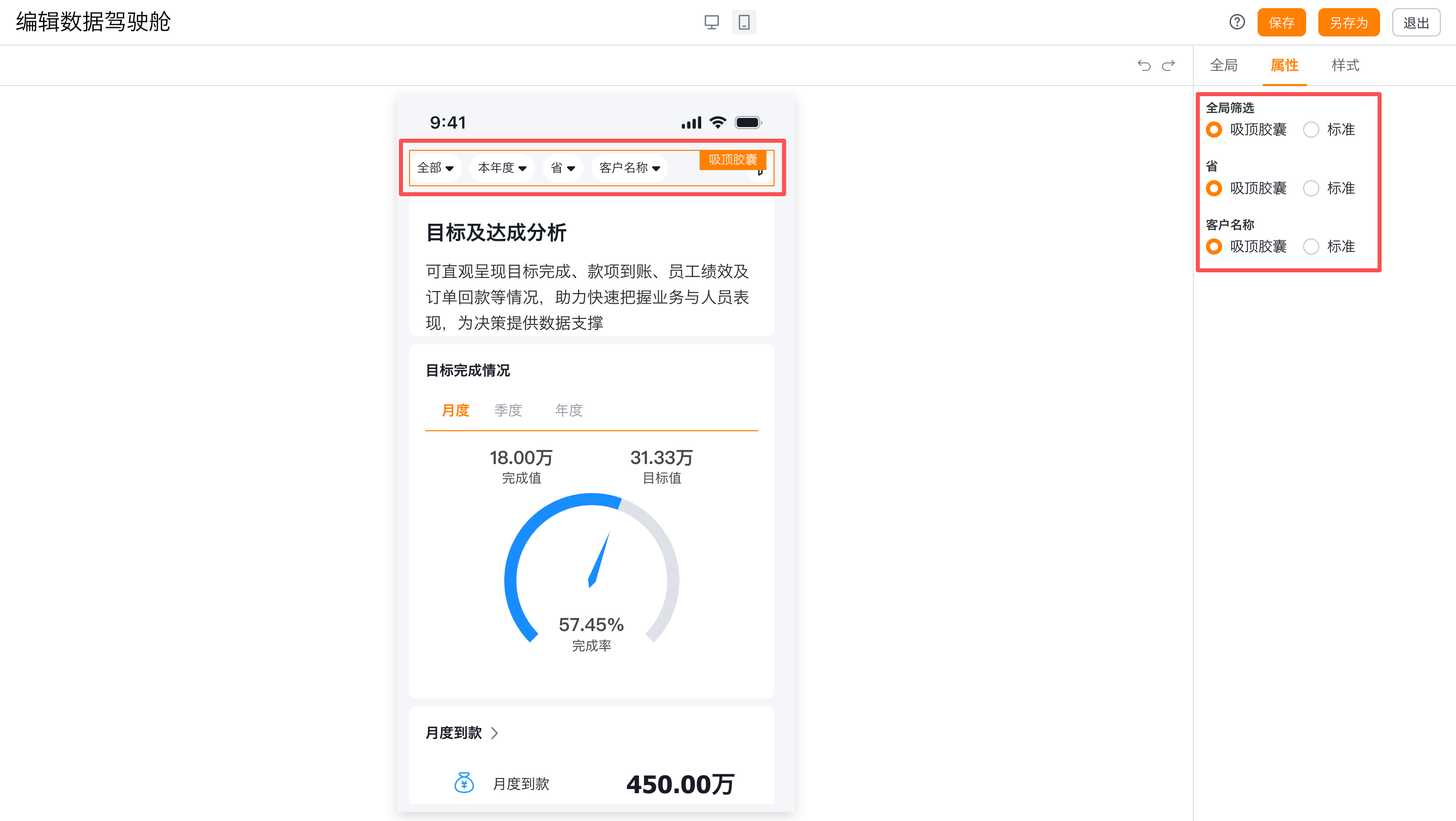Switch to the 季度 tab
1456x821 pixels.
508,410
